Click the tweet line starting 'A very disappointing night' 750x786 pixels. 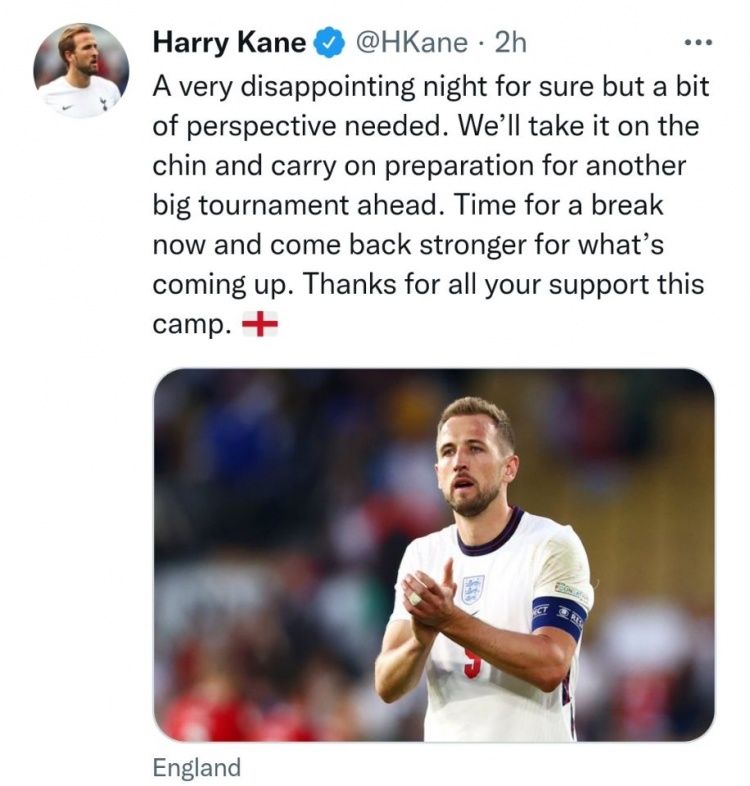[431, 87]
